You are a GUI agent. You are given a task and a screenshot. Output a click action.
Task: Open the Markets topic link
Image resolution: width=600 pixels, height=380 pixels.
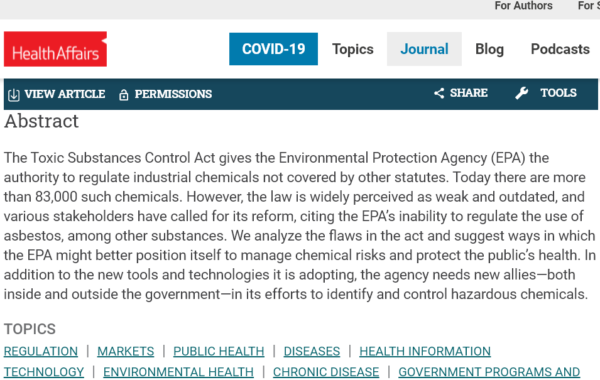(126, 351)
